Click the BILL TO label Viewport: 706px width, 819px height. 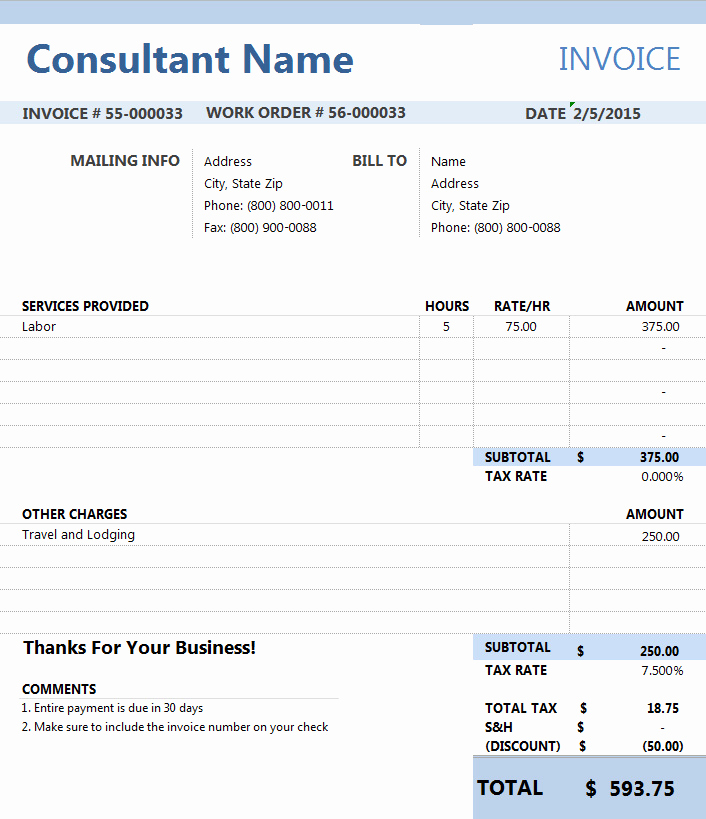[x=379, y=160]
